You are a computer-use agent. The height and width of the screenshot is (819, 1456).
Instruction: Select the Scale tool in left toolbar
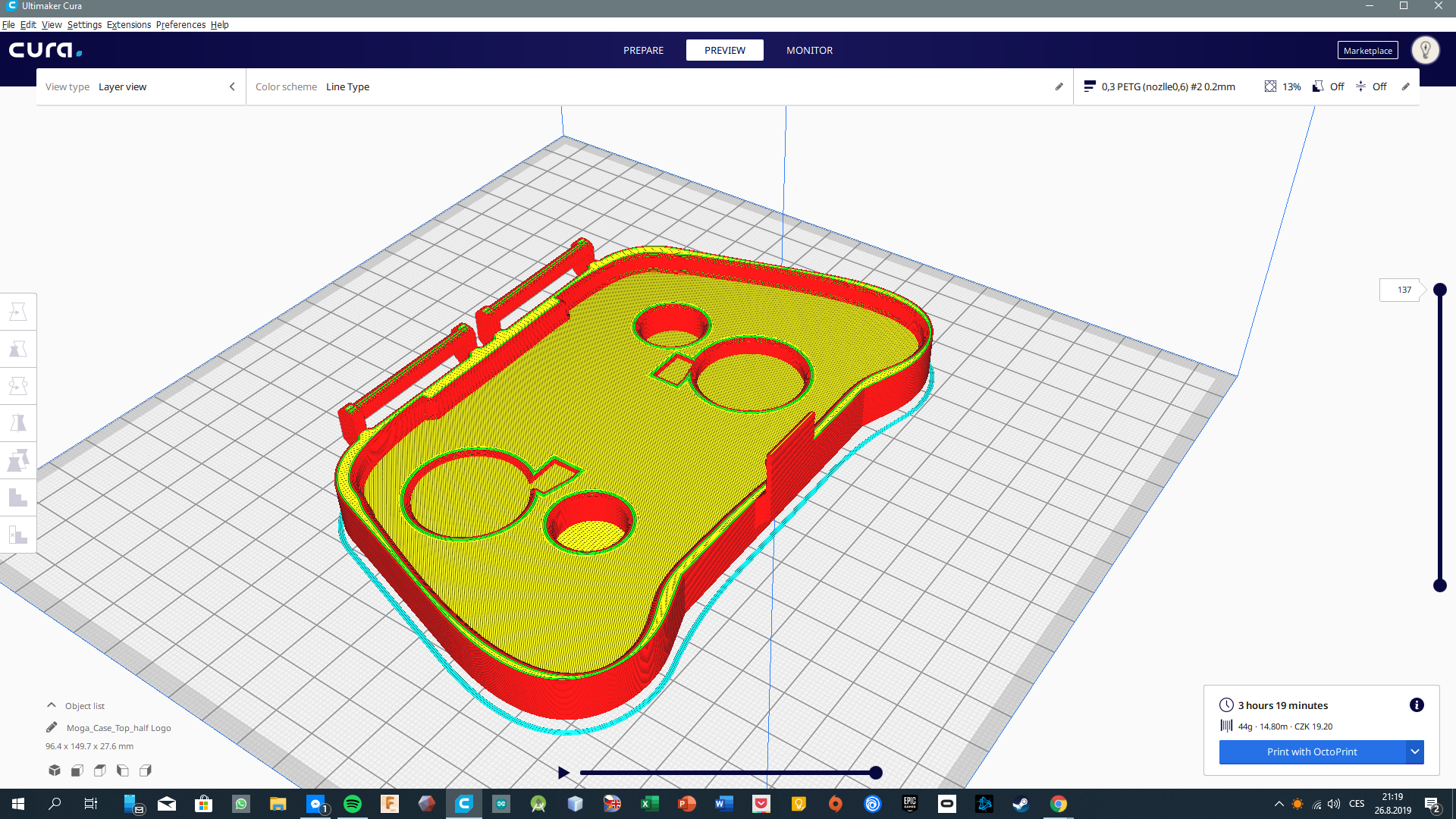point(18,349)
